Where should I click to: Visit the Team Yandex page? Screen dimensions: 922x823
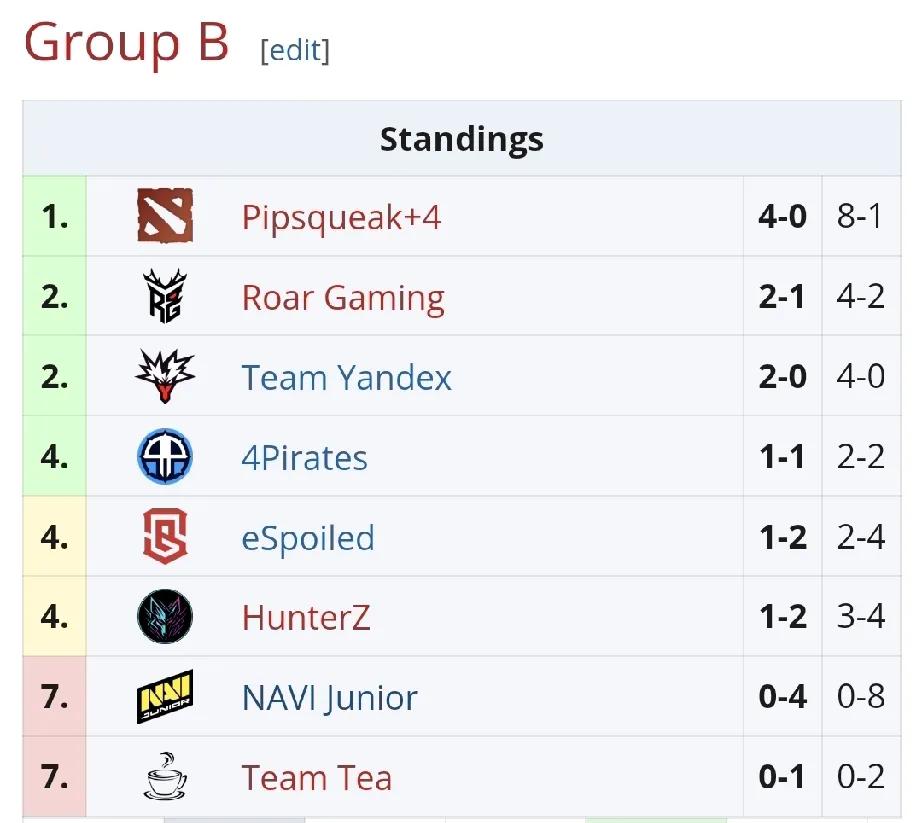[x=346, y=377]
